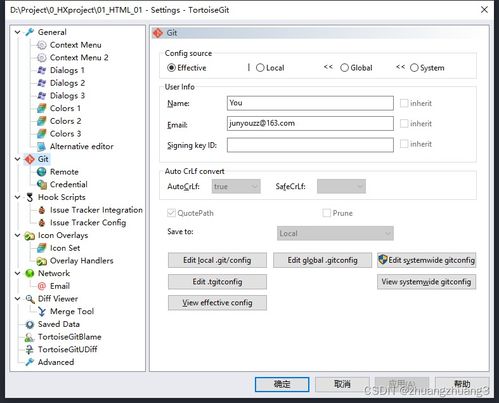Open the Colors 1 settings page

click(x=65, y=108)
